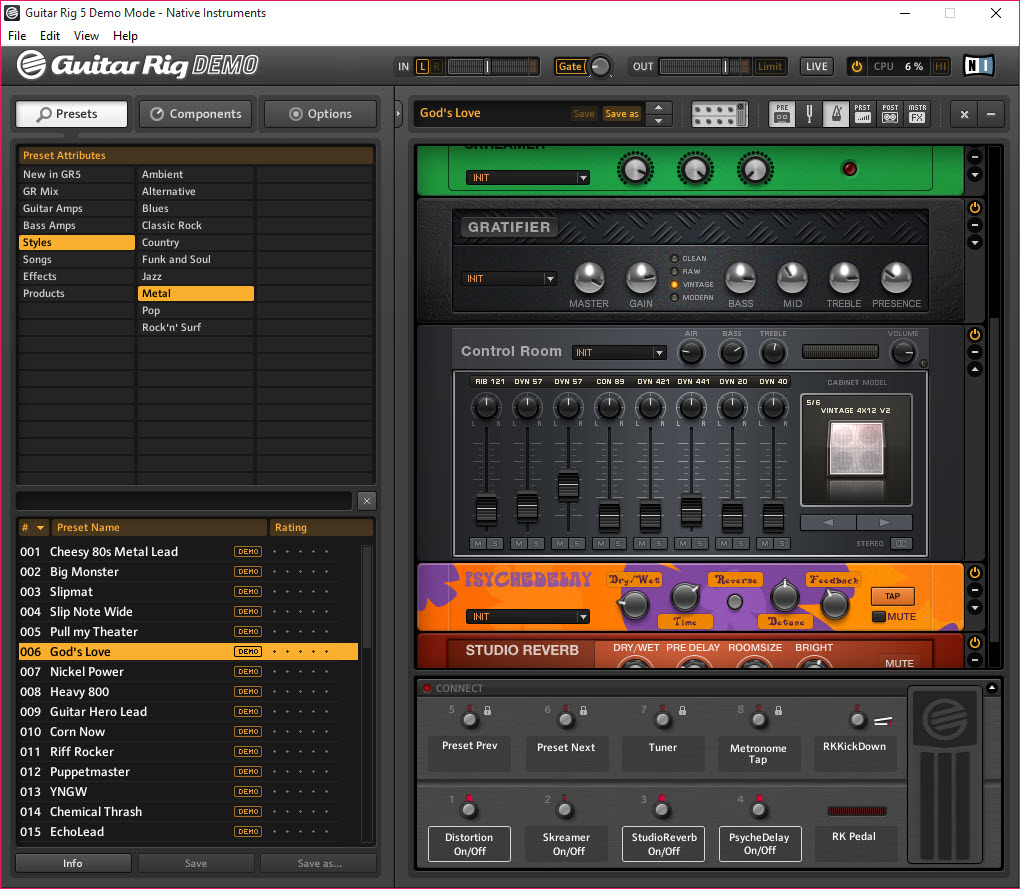
Task: Click the preset search input field
Action: coord(184,501)
